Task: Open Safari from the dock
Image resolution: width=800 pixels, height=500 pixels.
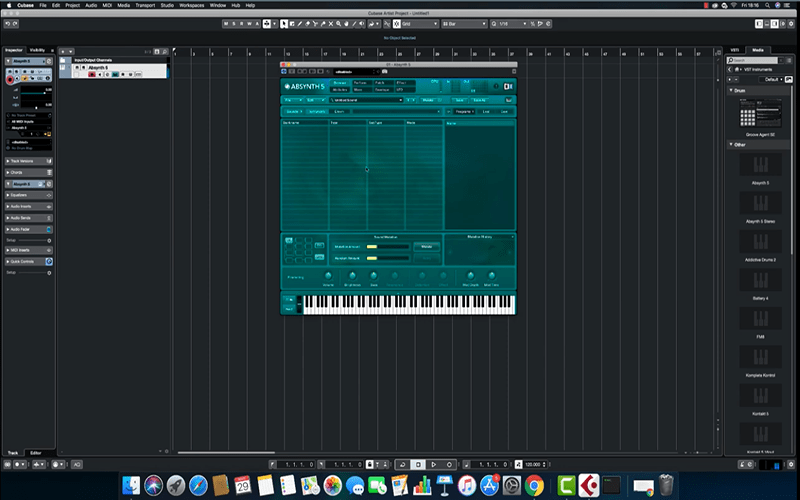Action: 198,485
